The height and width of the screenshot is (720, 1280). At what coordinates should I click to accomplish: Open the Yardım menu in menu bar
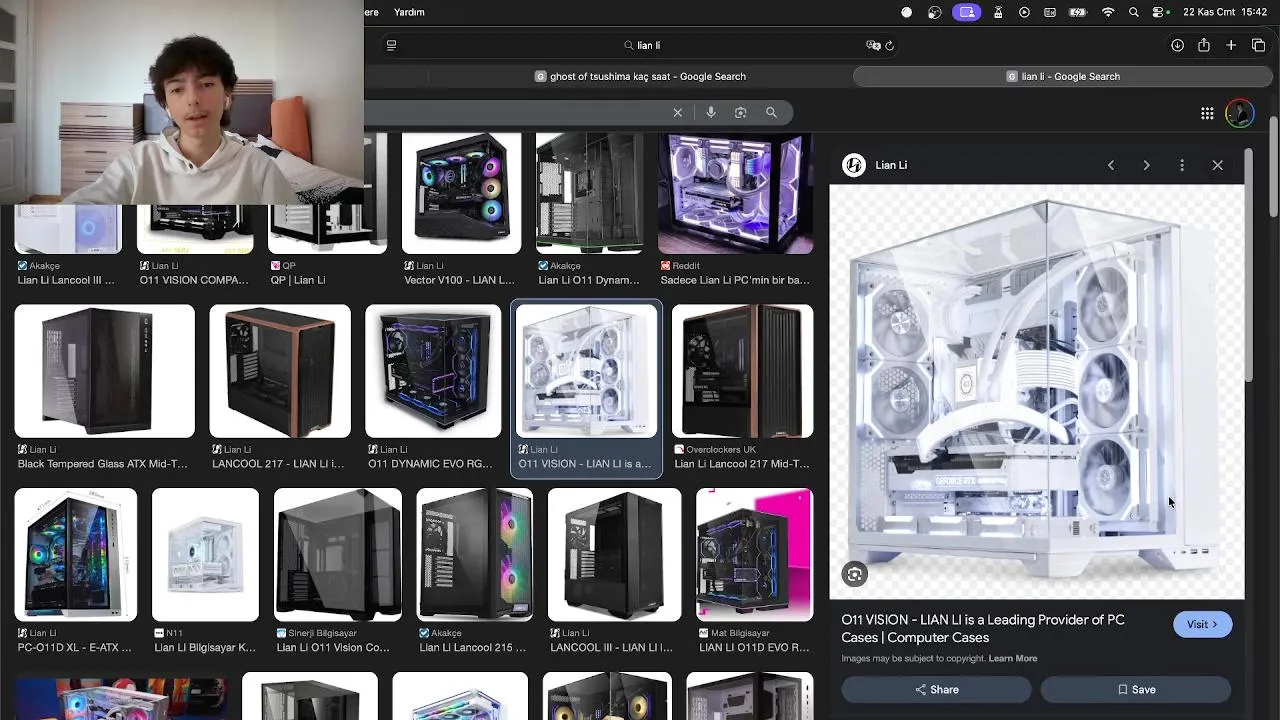click(409, 12)
